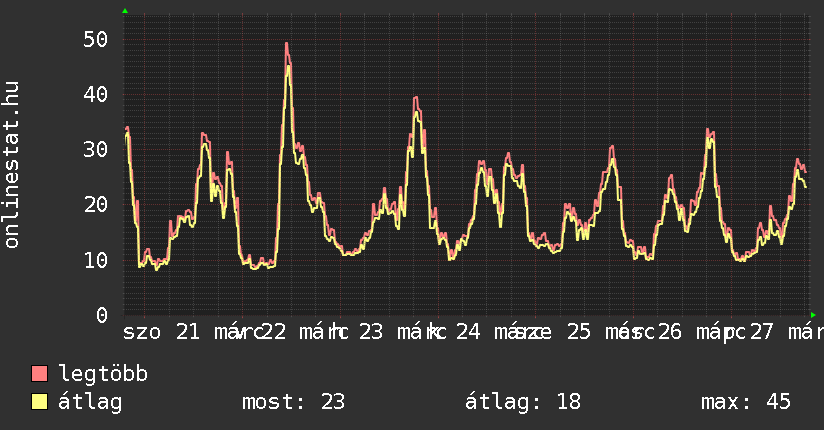
Task: Click the 0 label on the y-axis
Action: [x=102, y=315]
